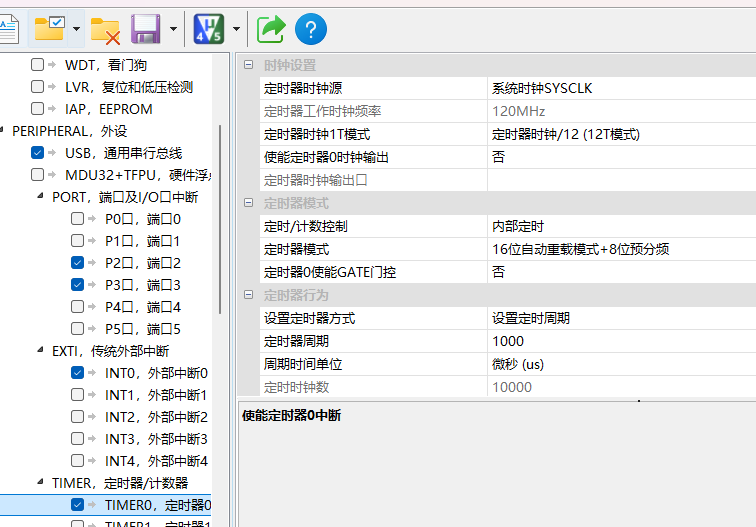The image size is (756, 527).
Task: Open dropdown arrow beside the uVision icon
Action: click(x=236, y=29)
